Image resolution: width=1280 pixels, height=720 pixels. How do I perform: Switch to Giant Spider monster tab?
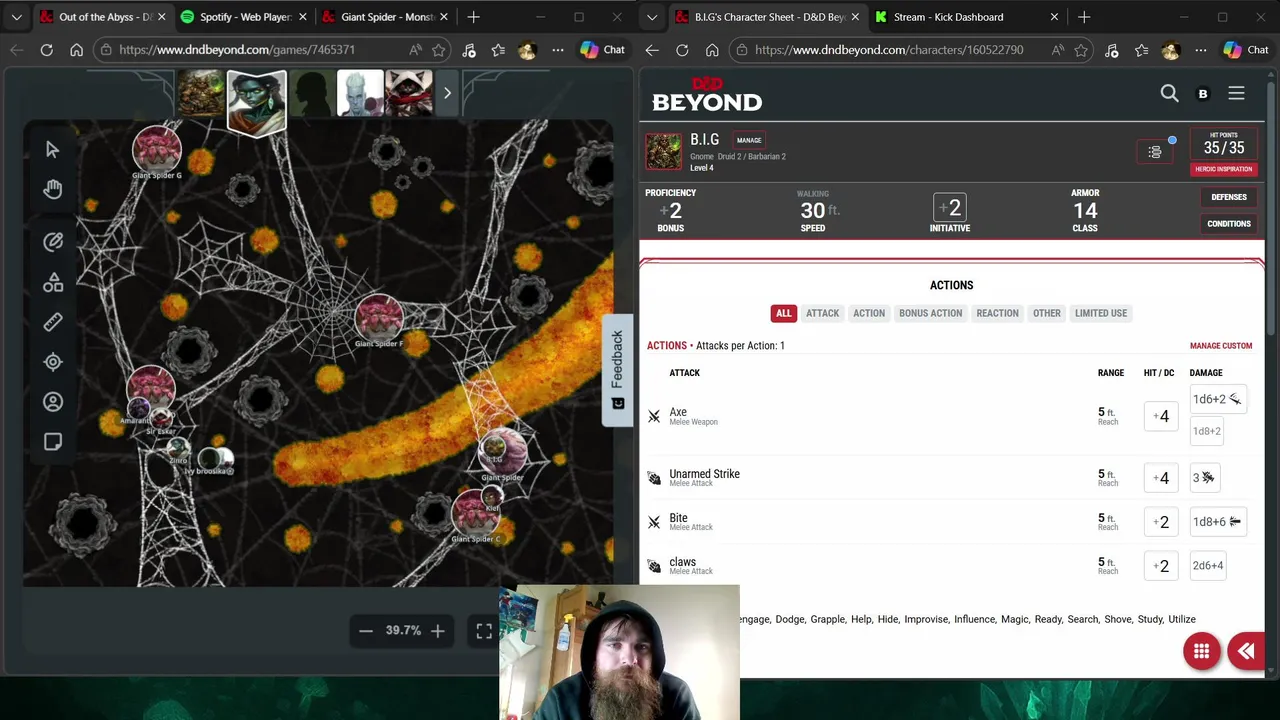(385, 17)
